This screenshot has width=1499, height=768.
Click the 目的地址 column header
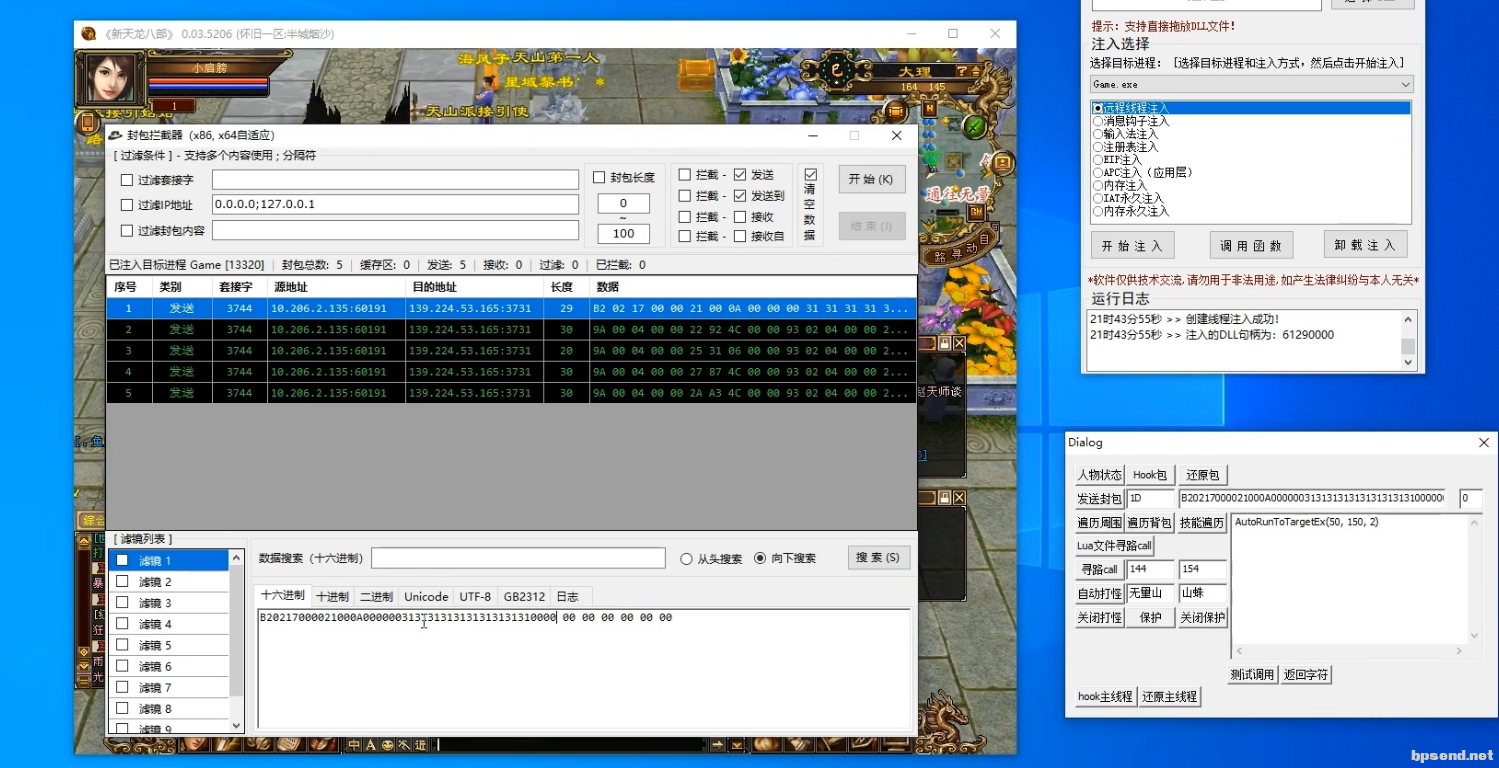[x=474, y=287]
